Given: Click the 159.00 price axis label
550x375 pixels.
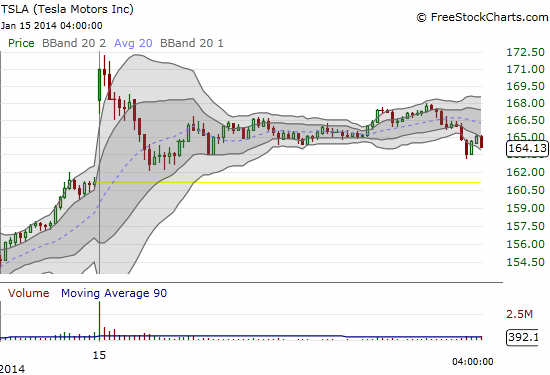Looking at the screenshot, I should (525, 208).
